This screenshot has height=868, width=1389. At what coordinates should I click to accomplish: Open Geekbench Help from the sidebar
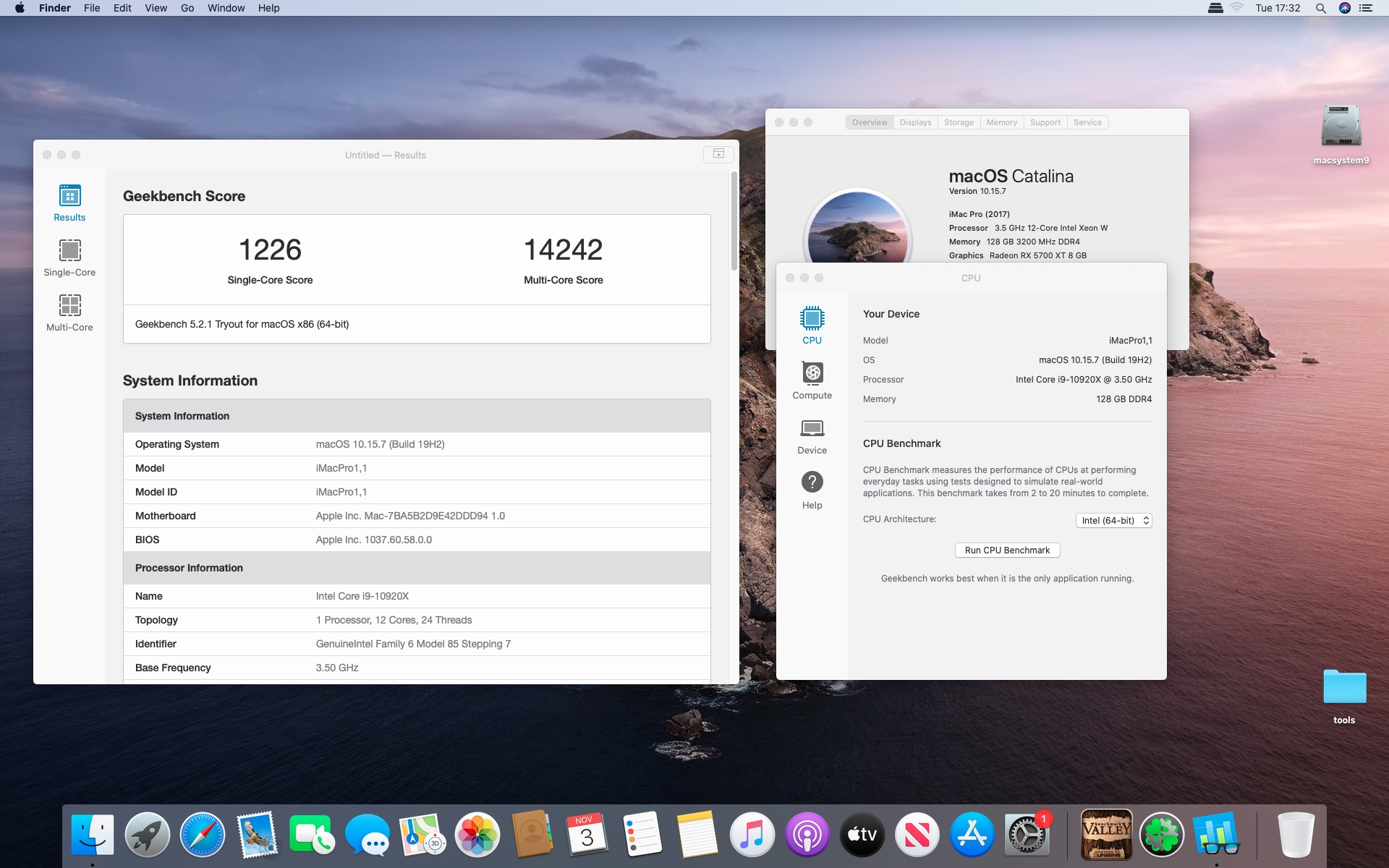(x=812, y=490)
